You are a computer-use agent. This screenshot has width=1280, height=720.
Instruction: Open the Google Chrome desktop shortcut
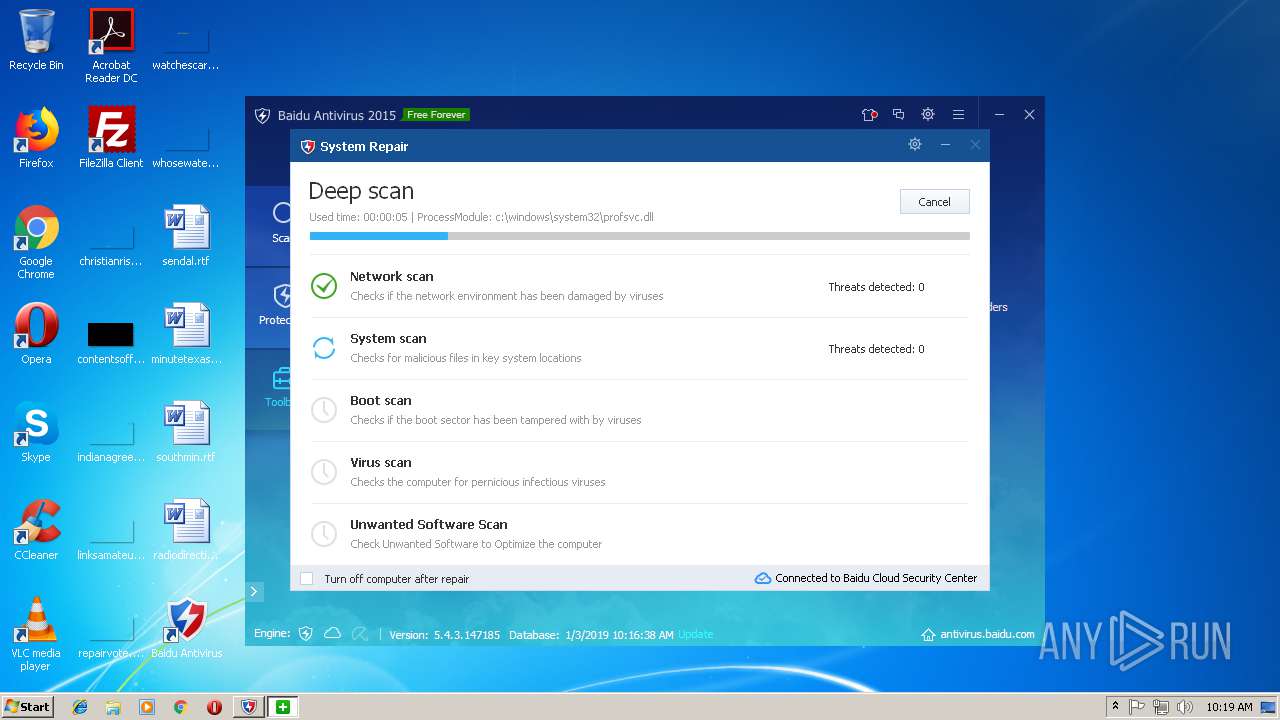36,242
